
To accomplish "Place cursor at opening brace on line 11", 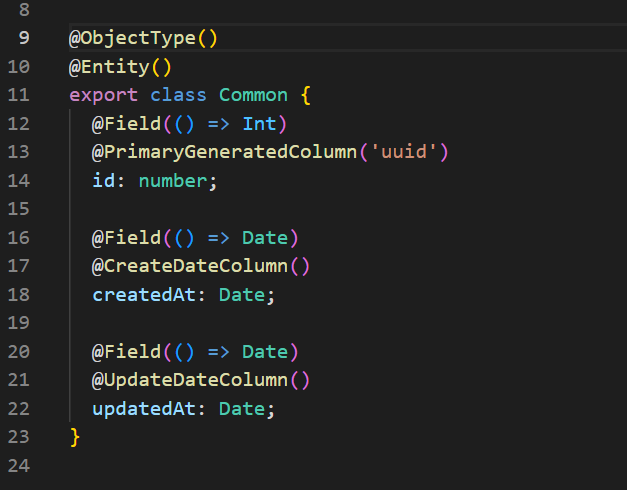I will [x=306, y=96].
